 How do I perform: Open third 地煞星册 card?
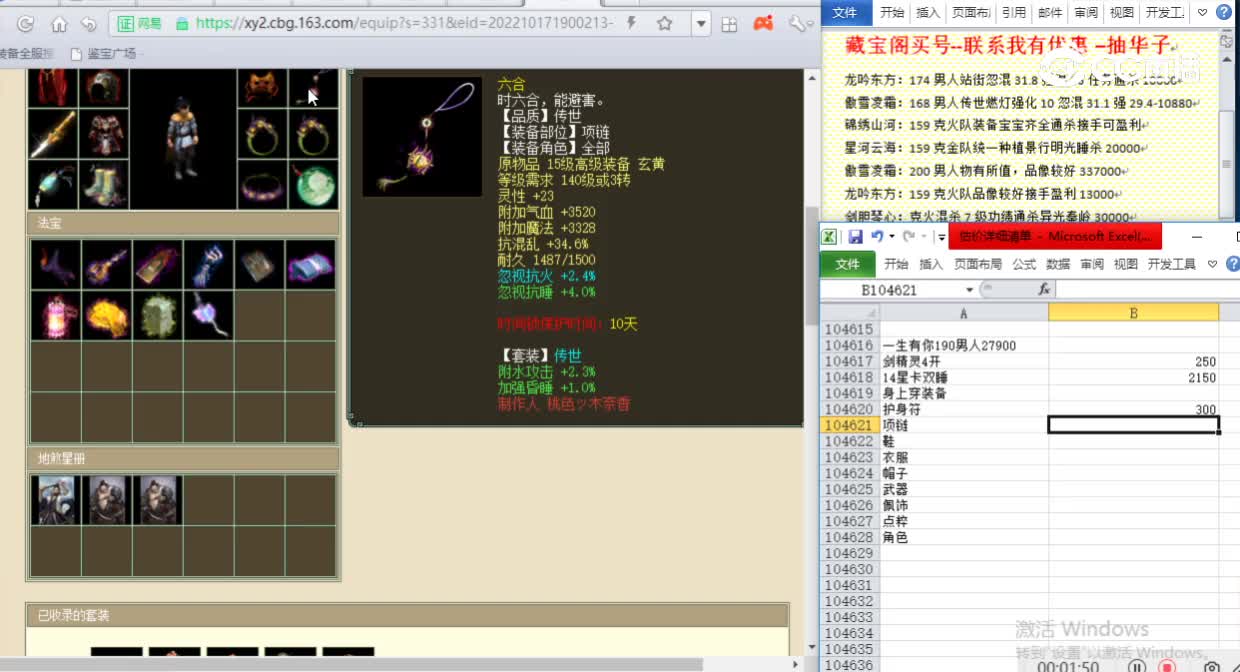coord(157,500)
